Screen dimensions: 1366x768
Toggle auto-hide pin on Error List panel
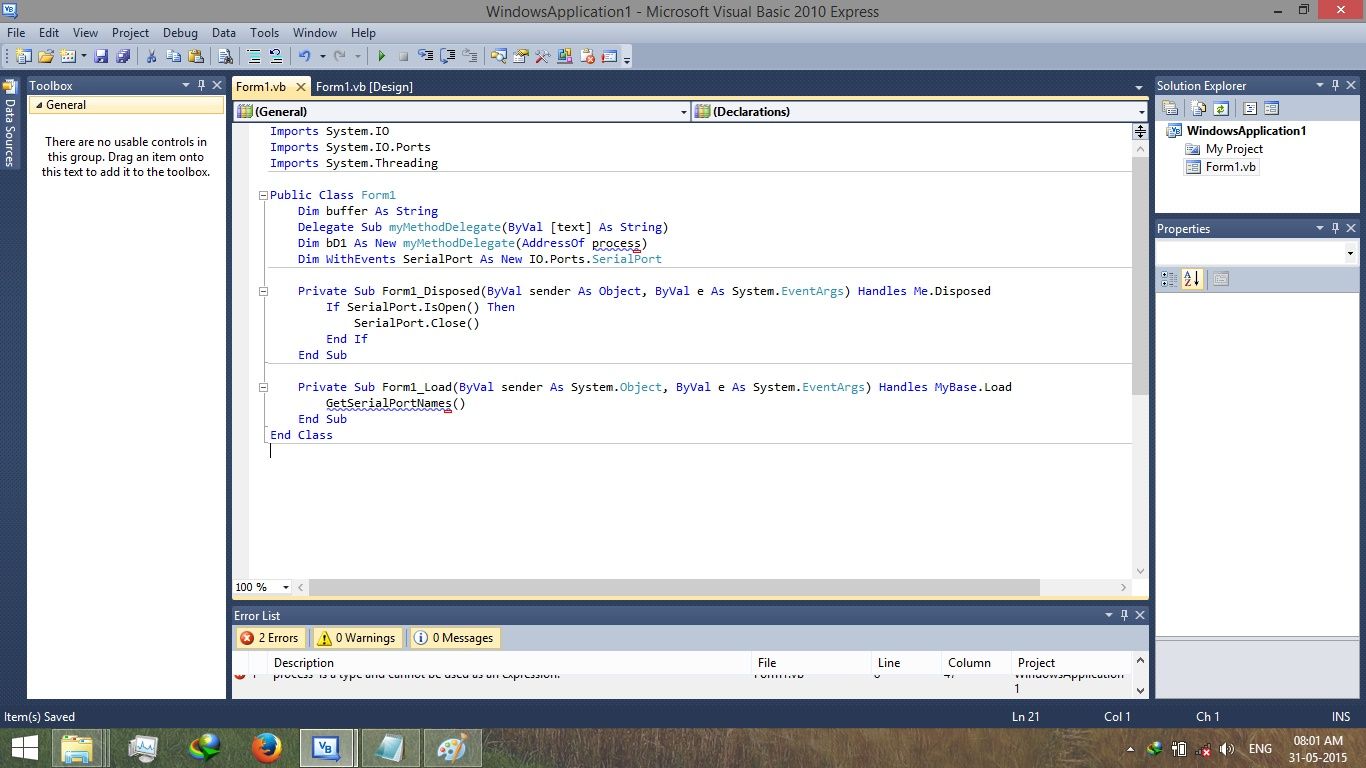tap(1123, 615)
